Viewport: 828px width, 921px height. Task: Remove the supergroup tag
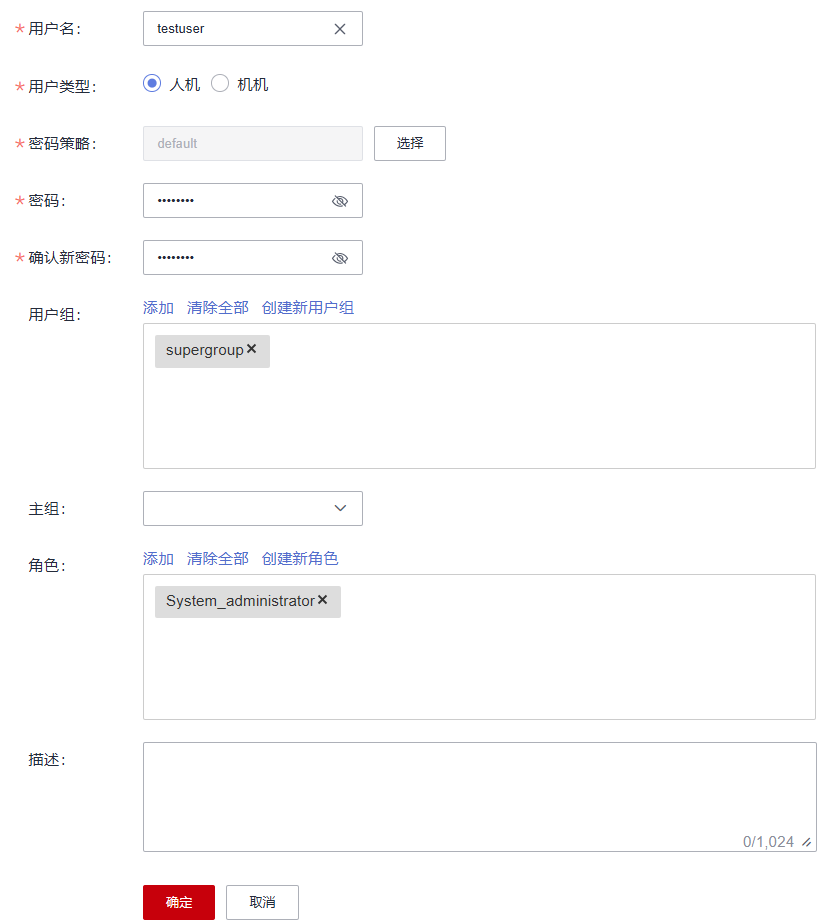pyautogui.click(x=251, y=349)
